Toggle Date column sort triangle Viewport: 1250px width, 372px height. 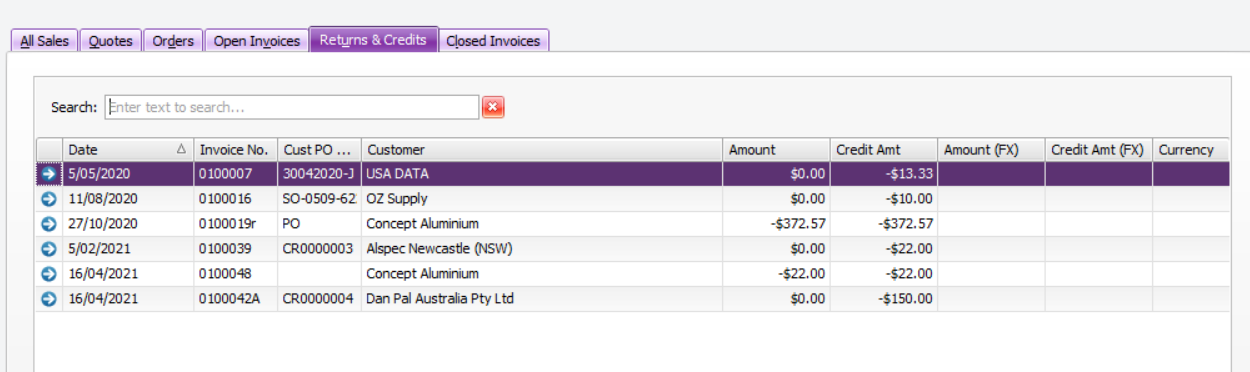181,150
